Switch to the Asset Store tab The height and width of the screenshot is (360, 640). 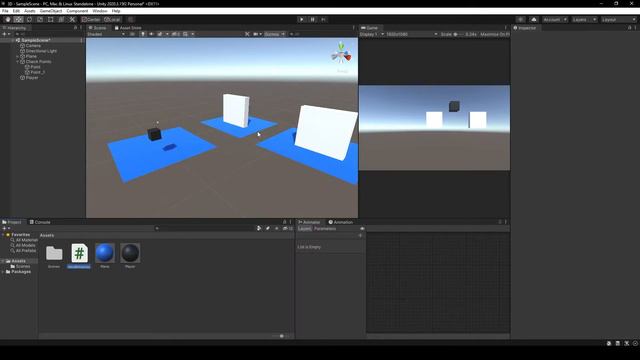click(128, 28)
